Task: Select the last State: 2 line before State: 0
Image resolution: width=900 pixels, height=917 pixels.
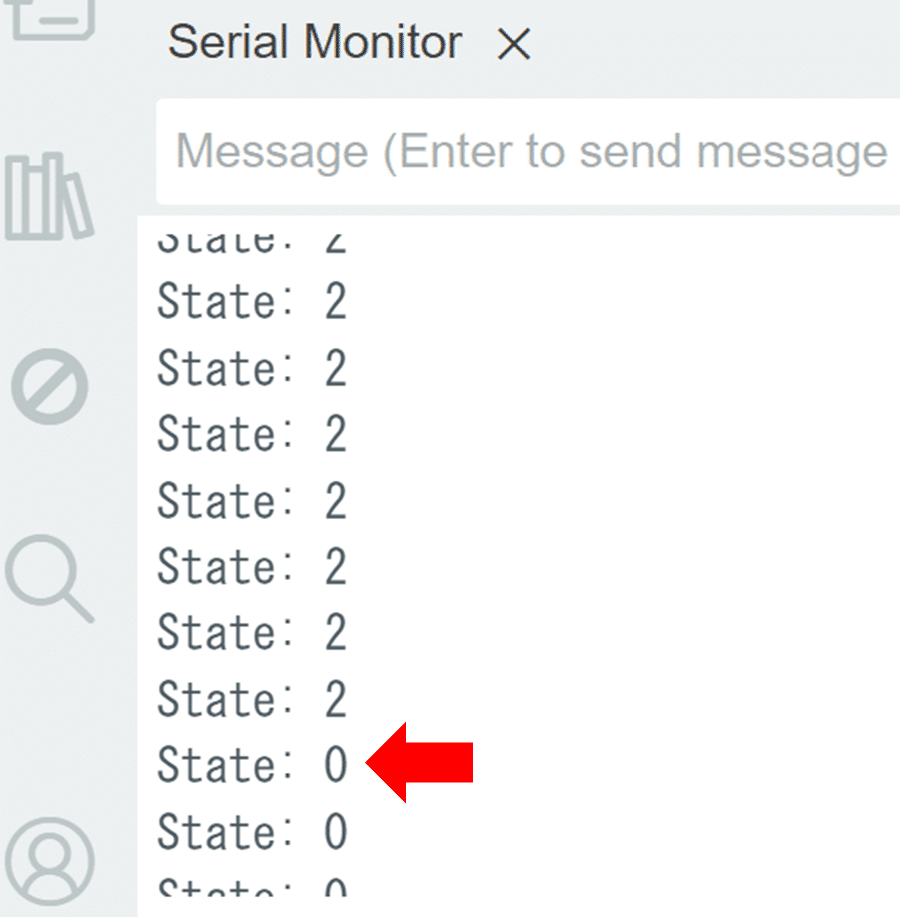Action: point(252,698)
